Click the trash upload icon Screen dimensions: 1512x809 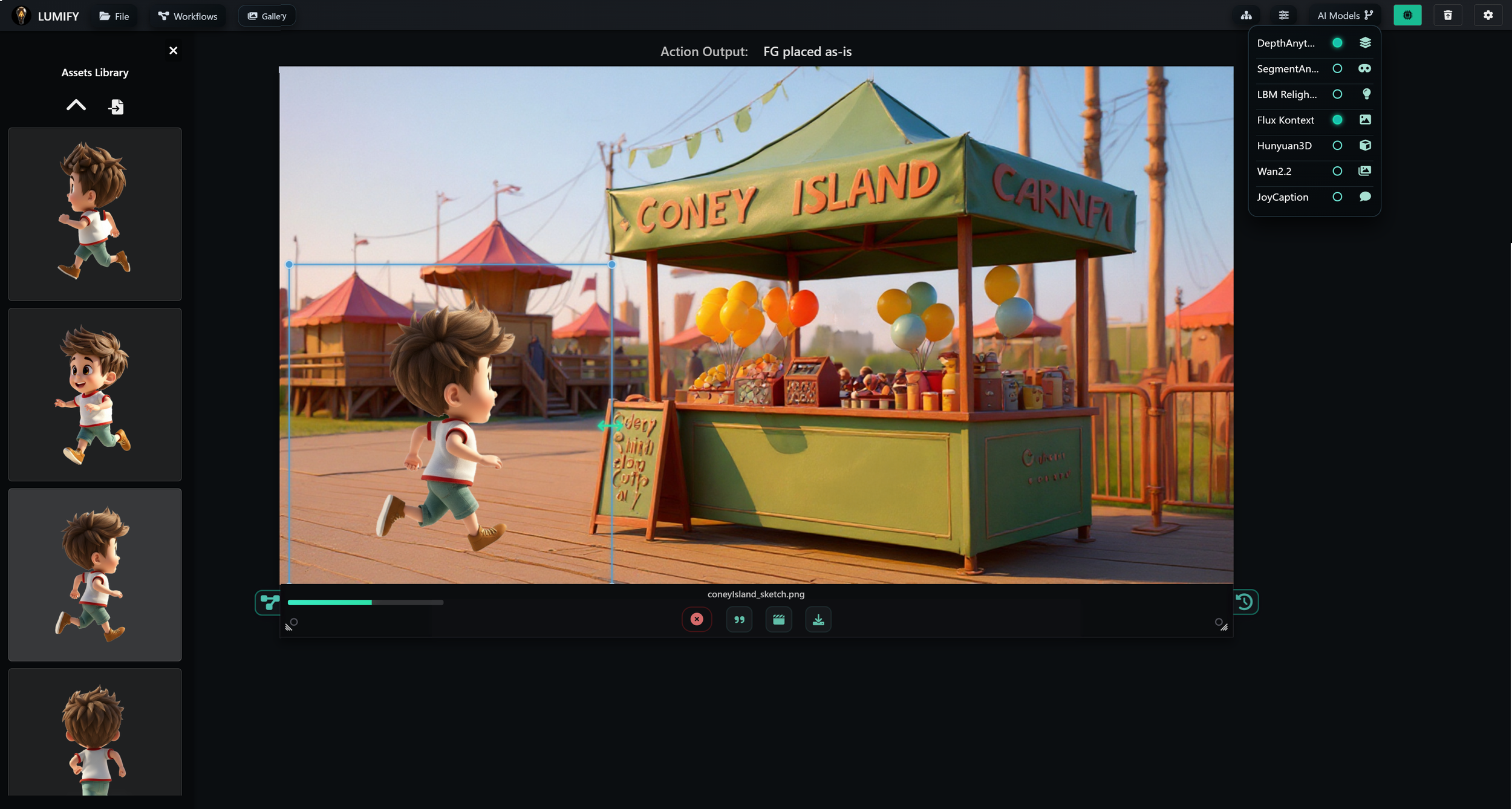pos(1447,16)
